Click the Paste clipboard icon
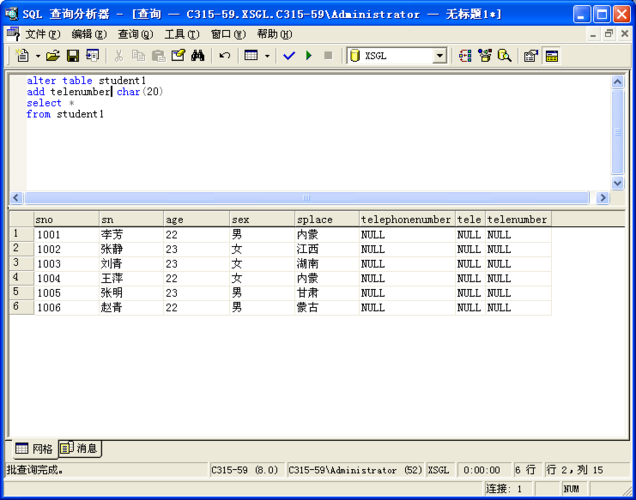Image resolution: width=636 pixels, height=500 pixels. (158, 56)
